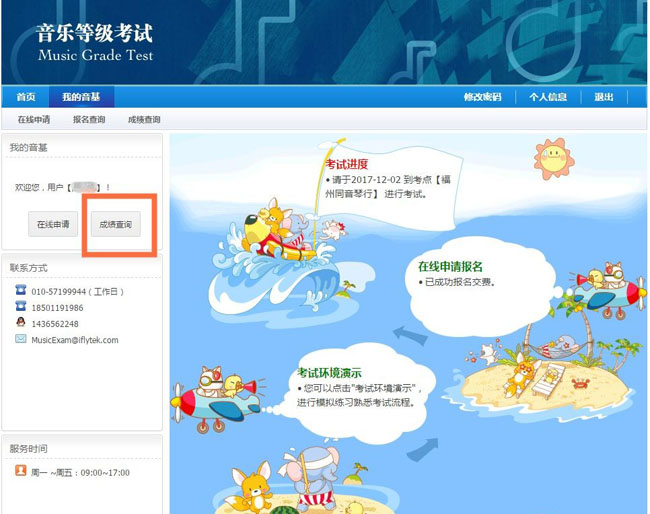Open the 首页 navigation tab

point(26,97)
